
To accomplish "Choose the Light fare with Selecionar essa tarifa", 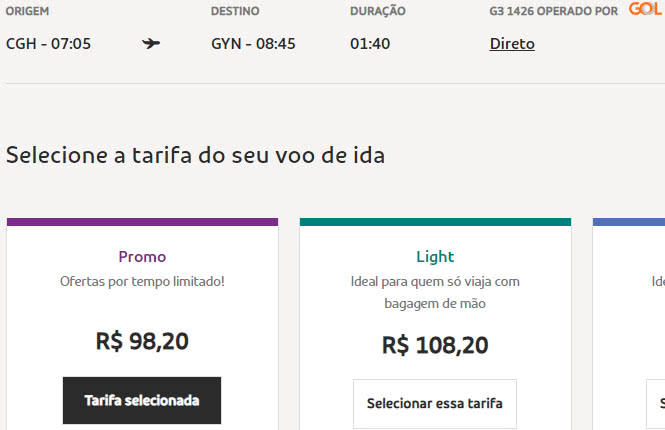I will tap(435, 404).
